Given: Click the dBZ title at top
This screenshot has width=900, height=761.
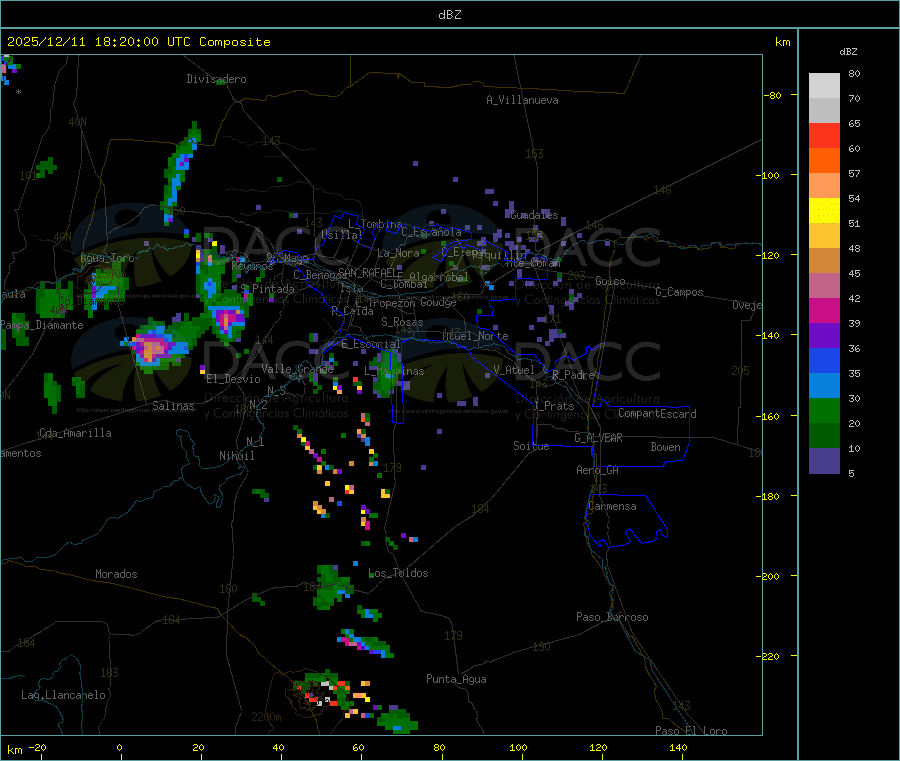Looking at the screenshot, I should [449, 15].
